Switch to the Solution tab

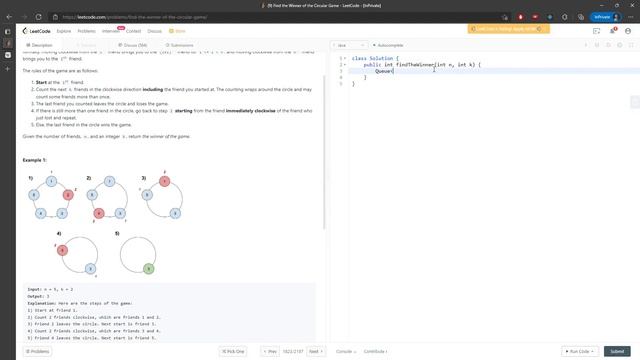point(86,45)
